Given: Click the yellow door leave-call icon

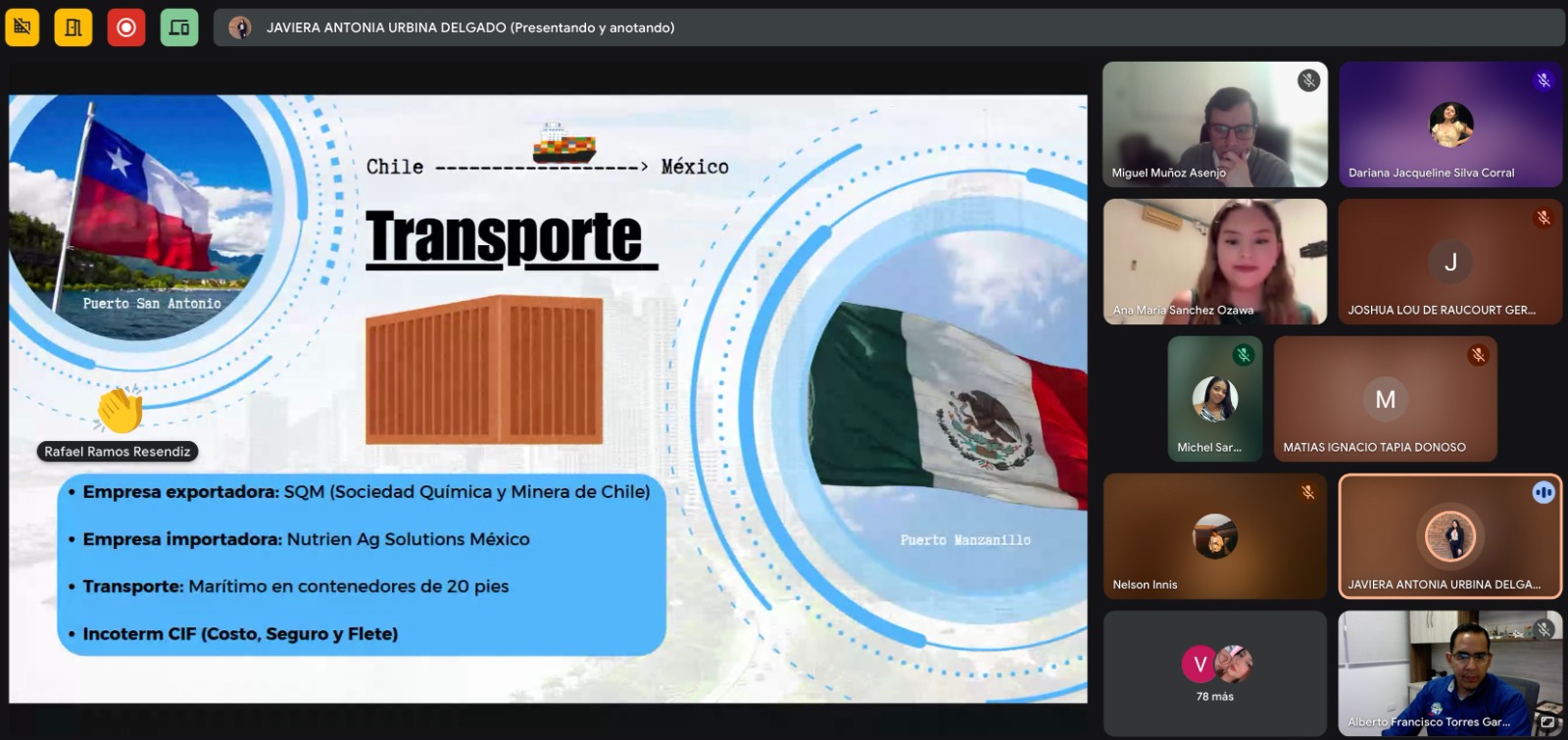Looking at the screenshot, I should tap(73, 27).
